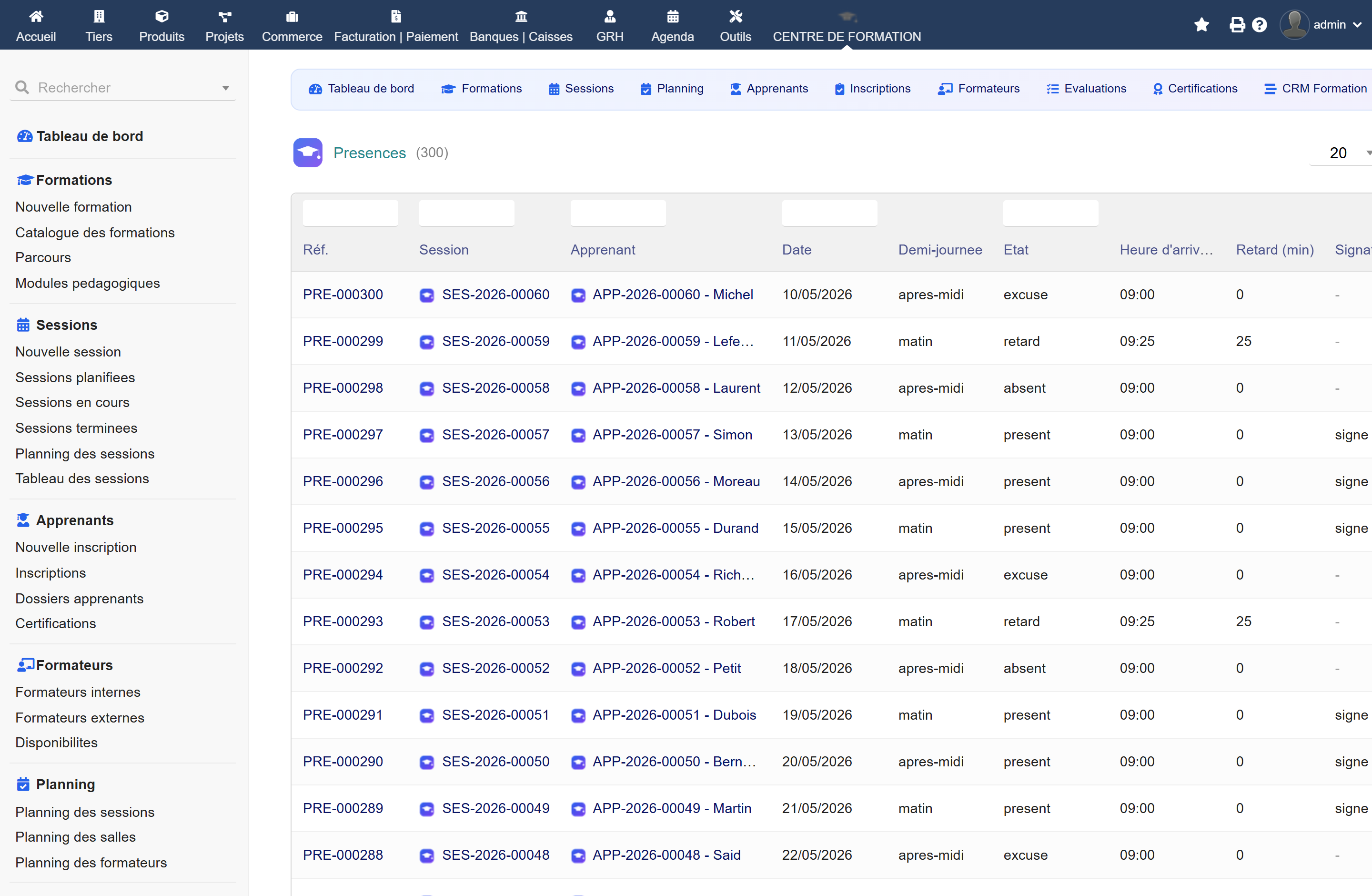Viewport: 1372px width, 896px height.
Task: Switch to the Evaluations tab
Action: coord(1086,89)
